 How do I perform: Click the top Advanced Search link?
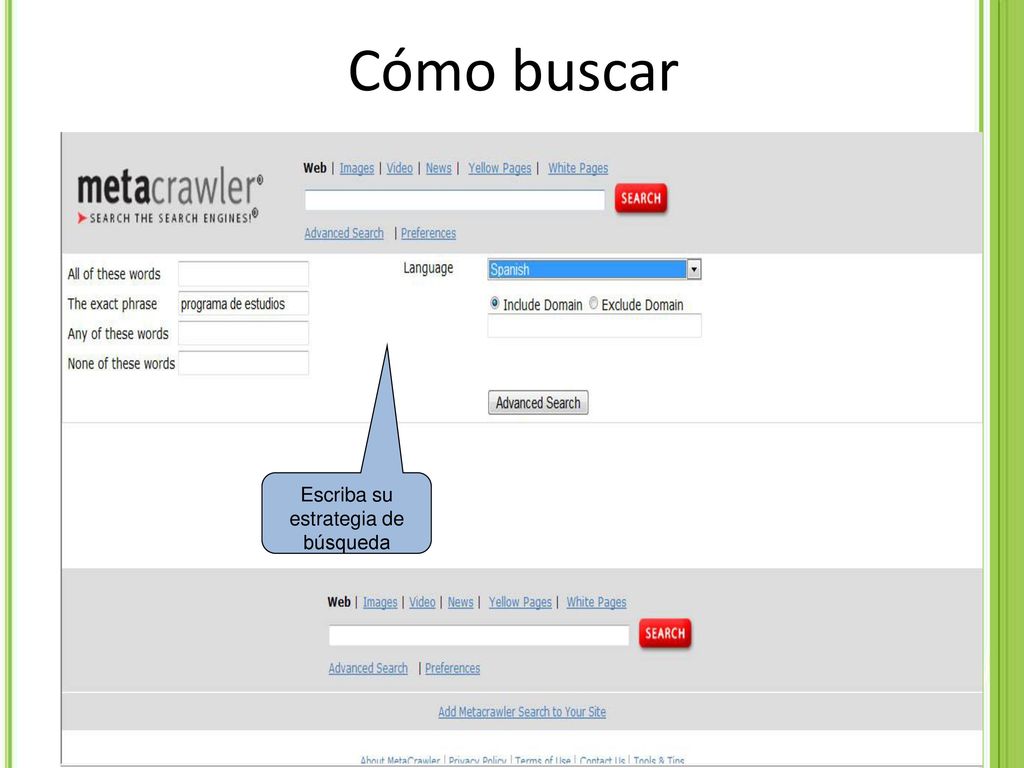tap(344, 233)
